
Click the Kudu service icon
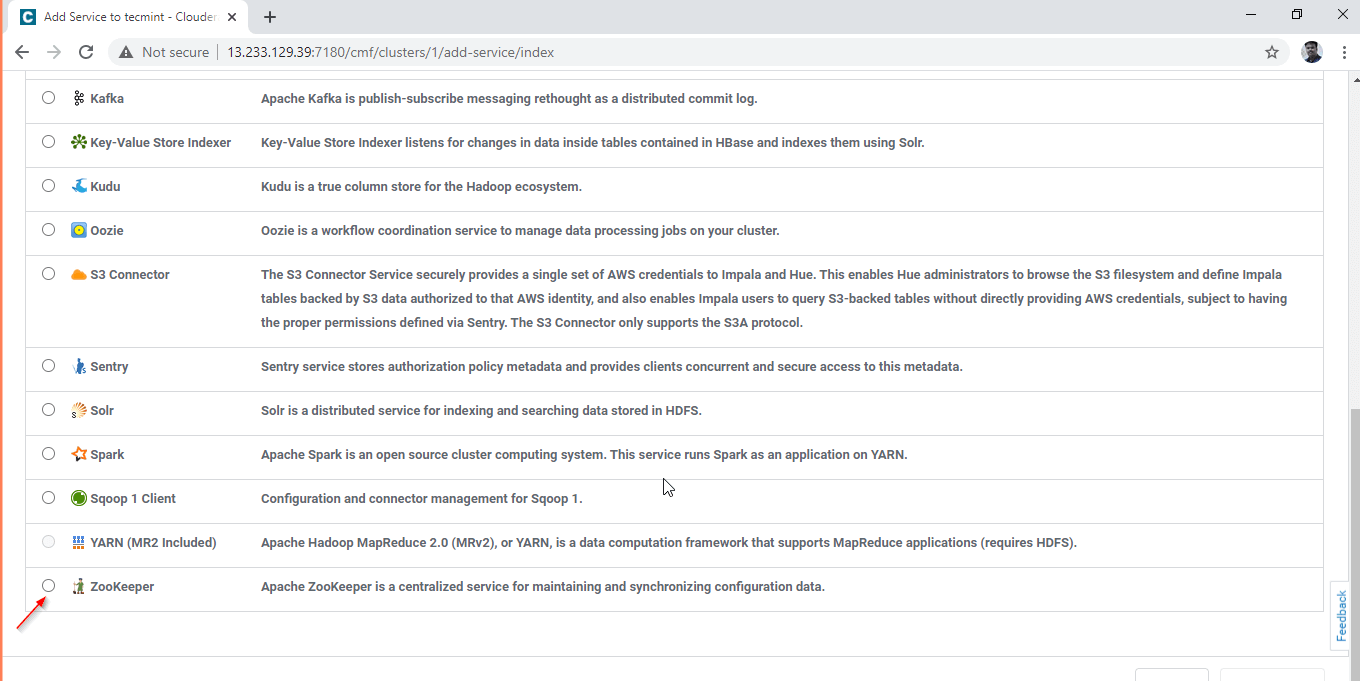point(79,186)
